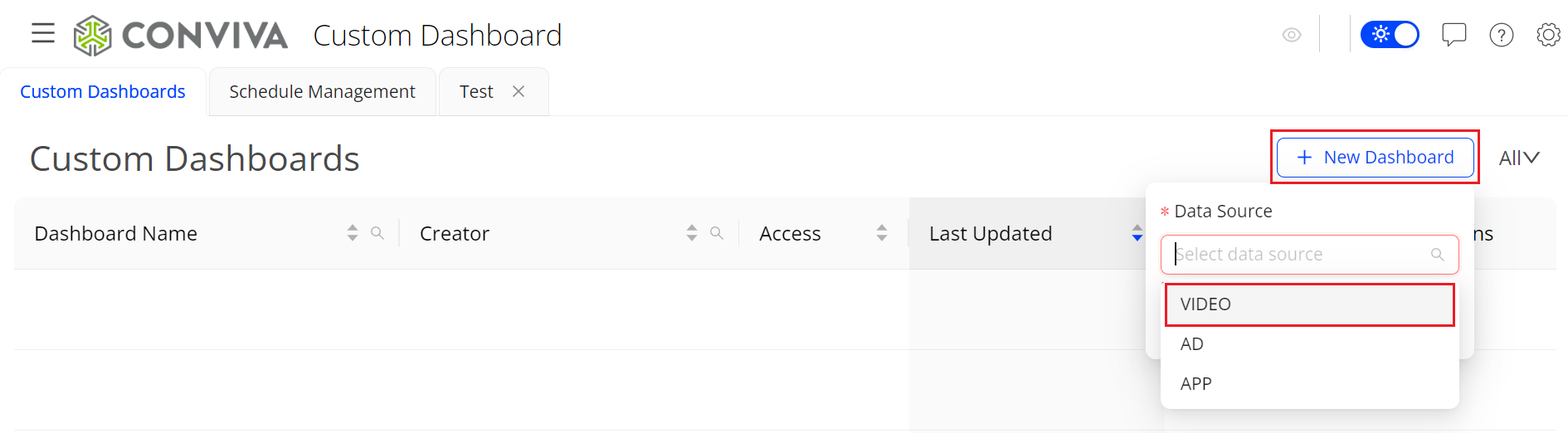Select VIDEO from data source list

pos(1309,304)
